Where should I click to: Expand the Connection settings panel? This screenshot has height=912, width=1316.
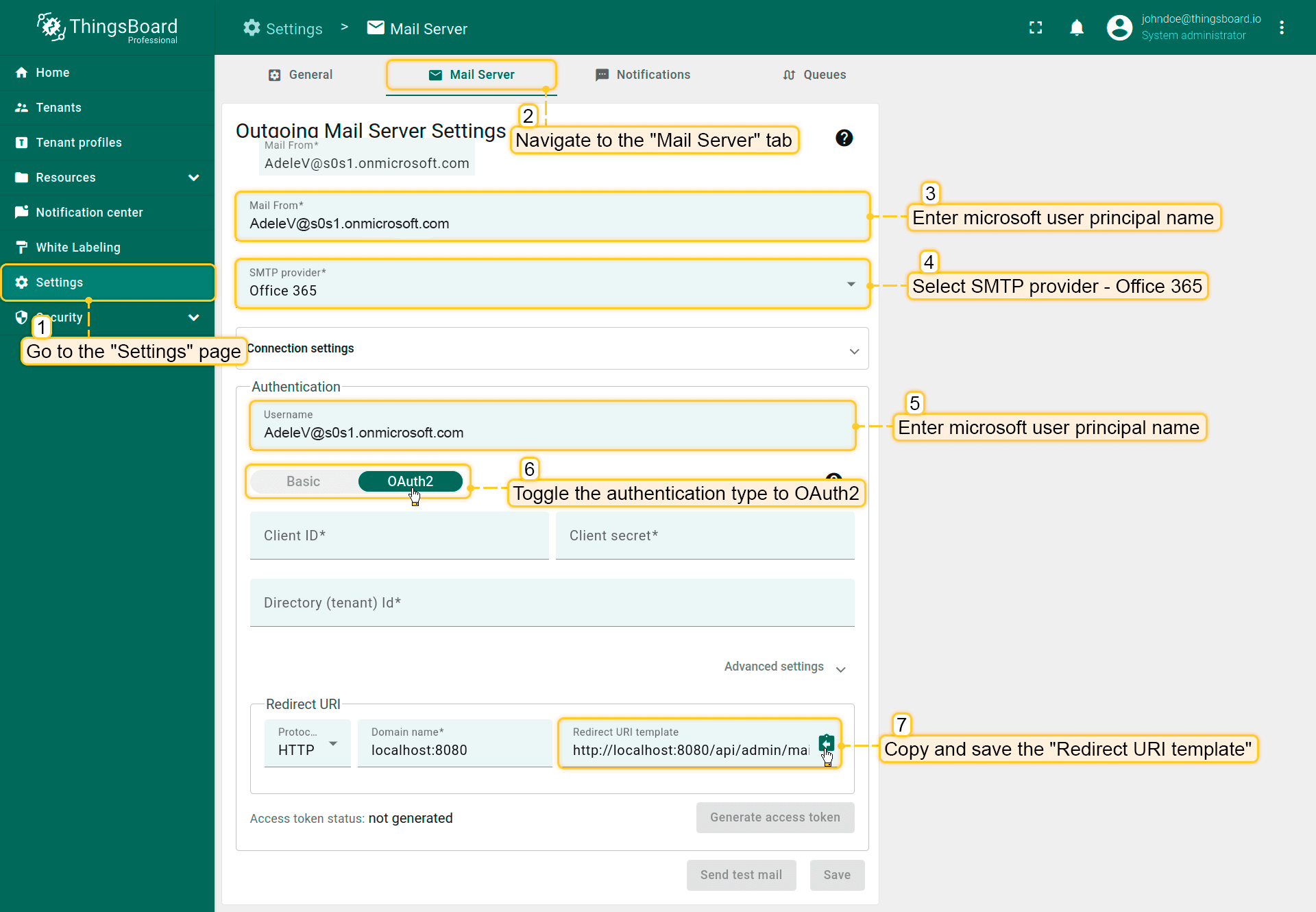[853, 350]
